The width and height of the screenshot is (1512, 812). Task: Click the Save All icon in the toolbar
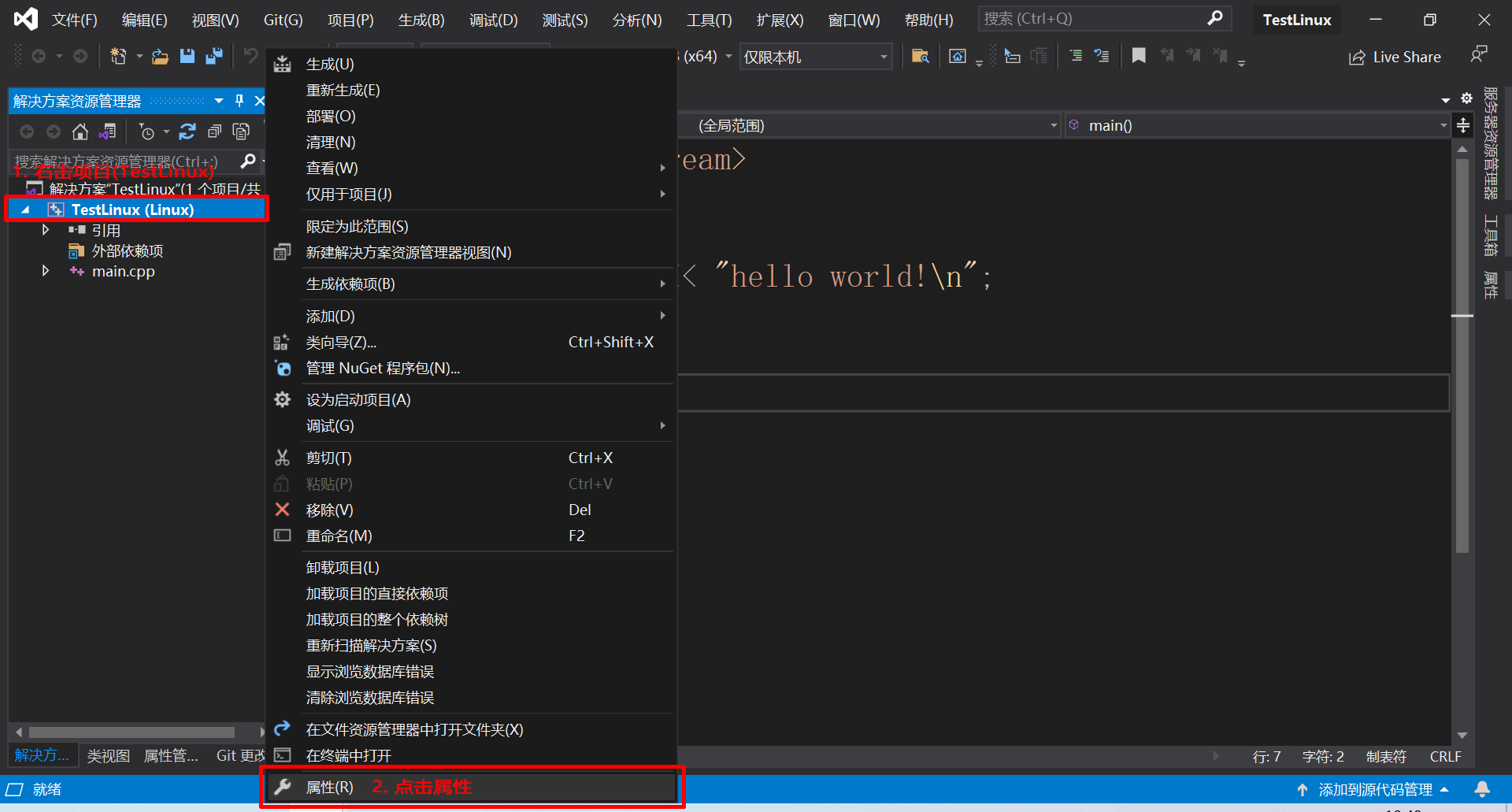coord(213,55)
